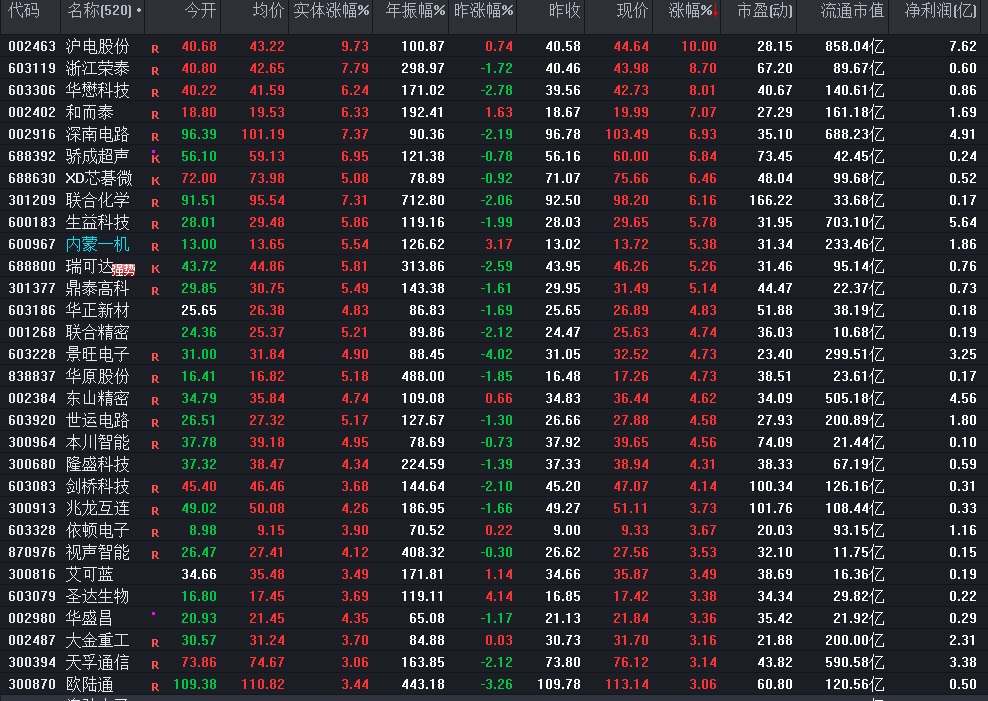Screen dimensions: 988x701
Task: Click 流通市值 858.04亿 of 沪电股份
Action: click(854, 47)
